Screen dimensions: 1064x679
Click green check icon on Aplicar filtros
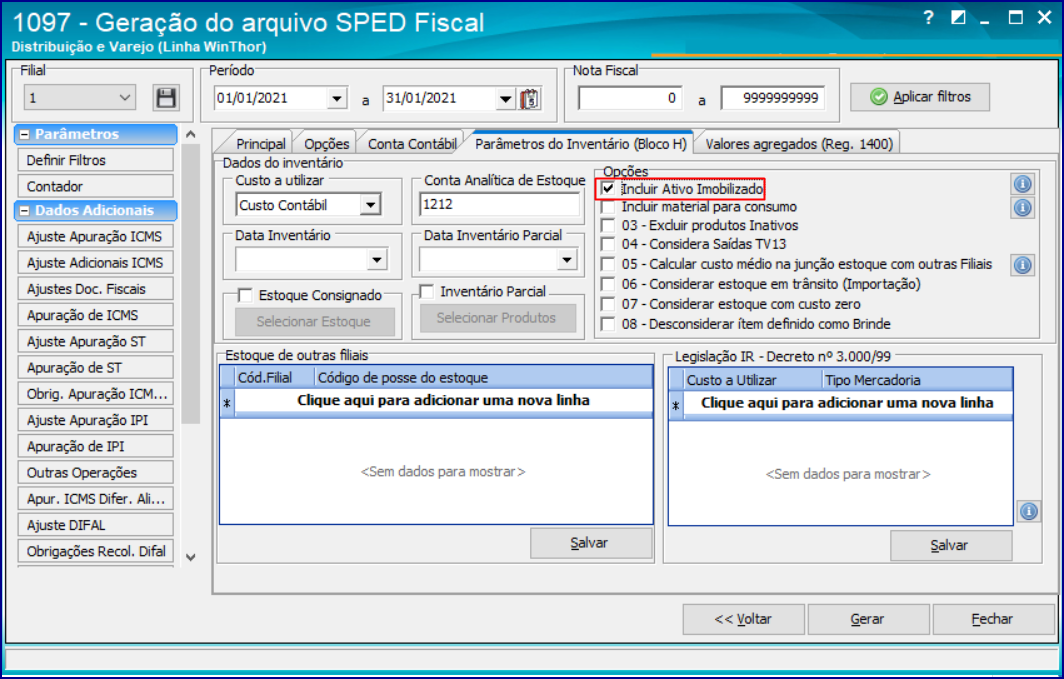pos(879,97)
